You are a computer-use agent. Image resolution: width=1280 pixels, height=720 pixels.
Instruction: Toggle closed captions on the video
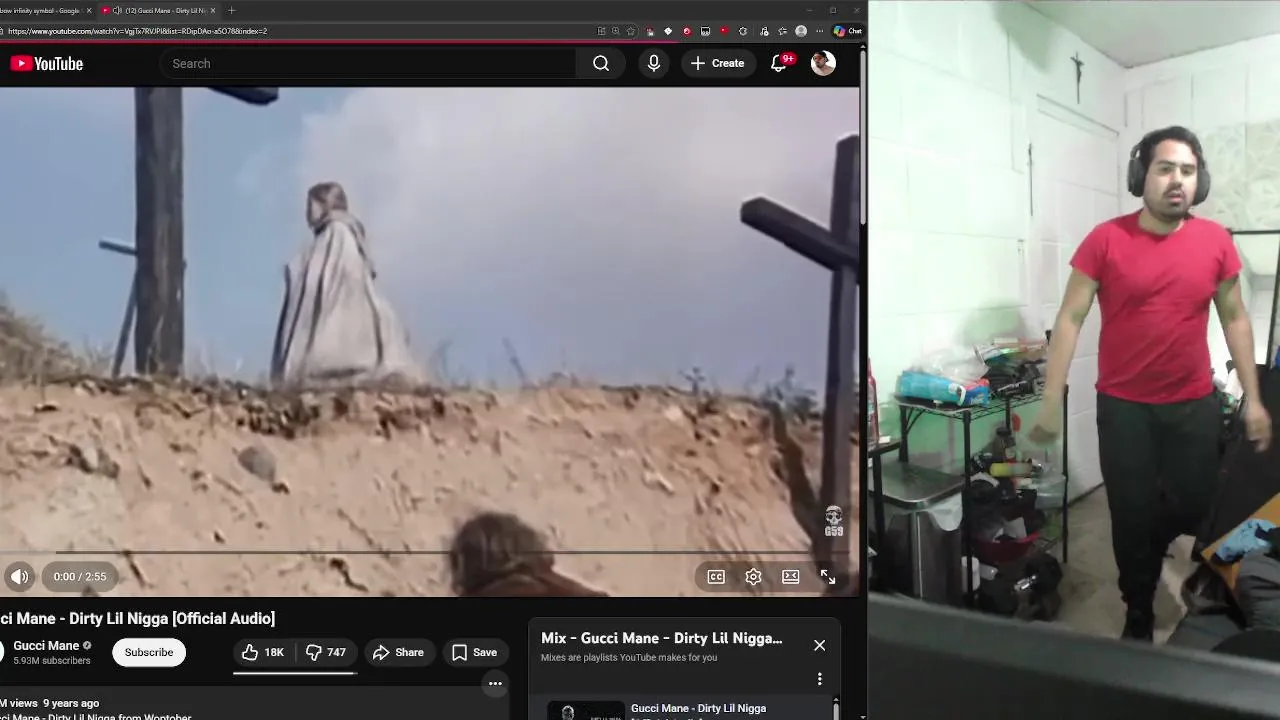(x=716, y=577)
